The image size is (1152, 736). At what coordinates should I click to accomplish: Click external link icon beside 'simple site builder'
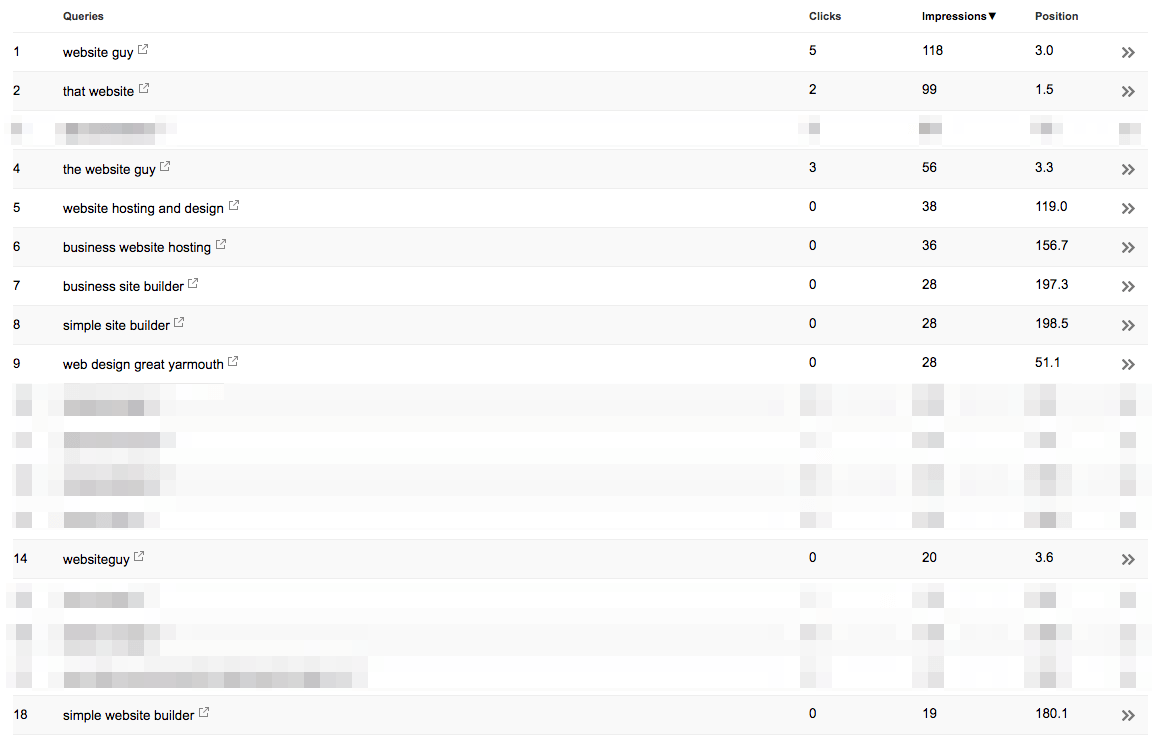179,322
